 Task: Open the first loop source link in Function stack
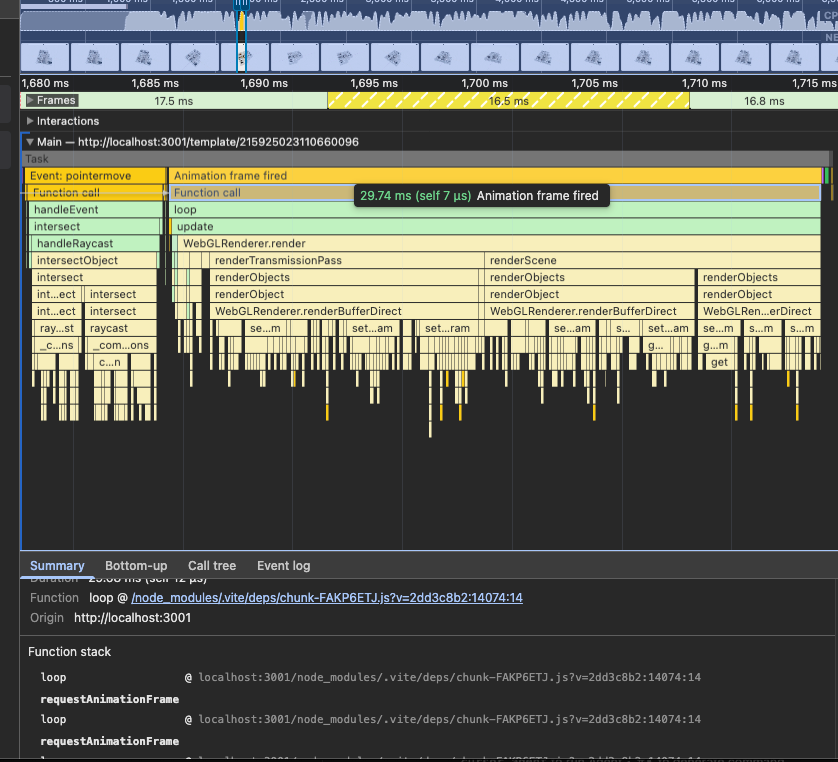pos(449,678)
